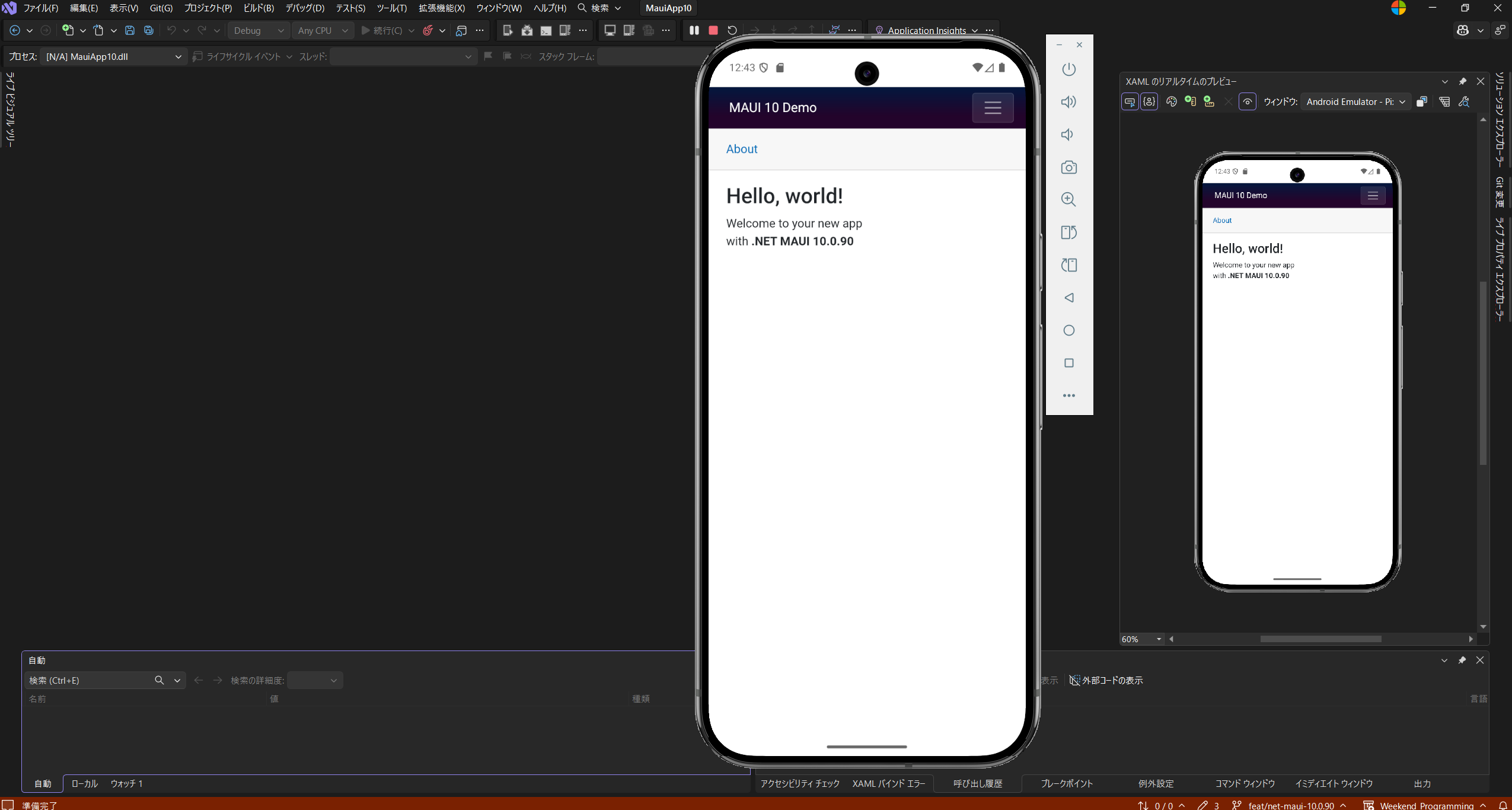
Task: Switch to the Watch 1 tab (ウォッチ 1)
Action: (x=126, y=783)
